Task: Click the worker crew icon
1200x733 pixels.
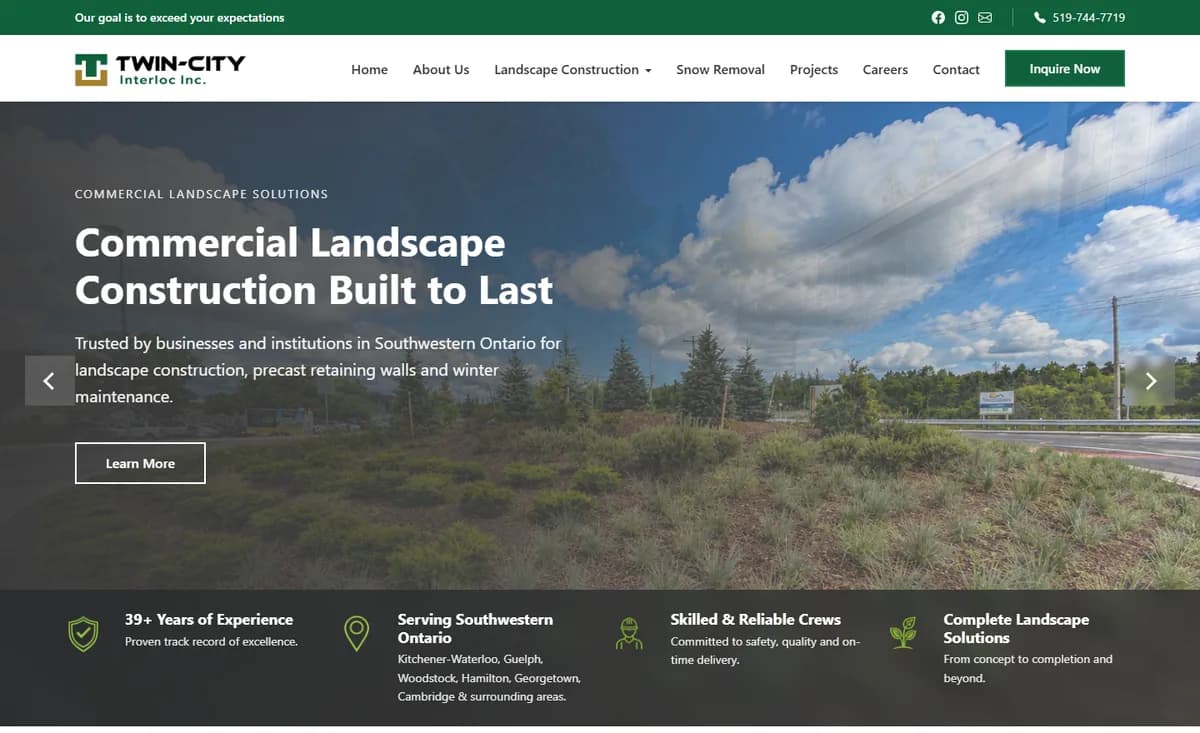Action: (629, 634)
